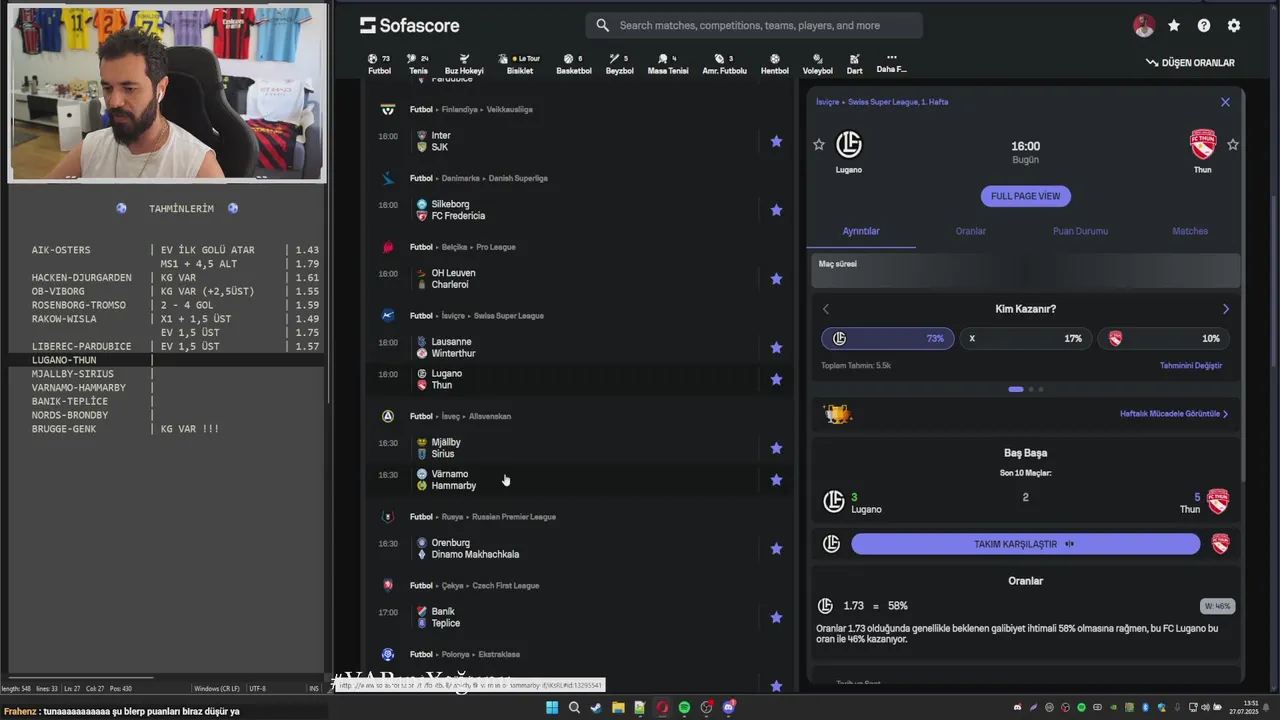Favorite Lugano team with star in panel

pyautogui.click(x=819, y=145)
